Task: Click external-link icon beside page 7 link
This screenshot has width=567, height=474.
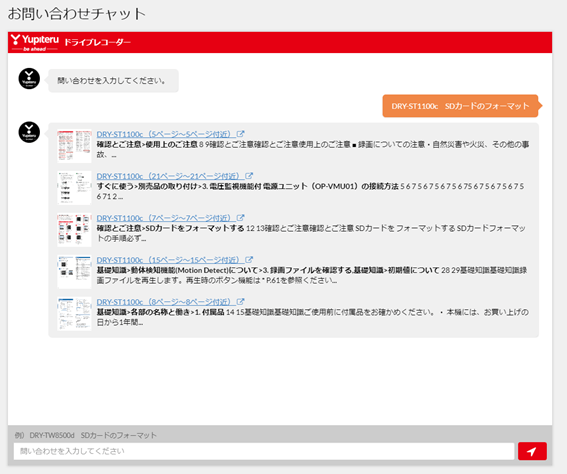Action: pos(240,218)
